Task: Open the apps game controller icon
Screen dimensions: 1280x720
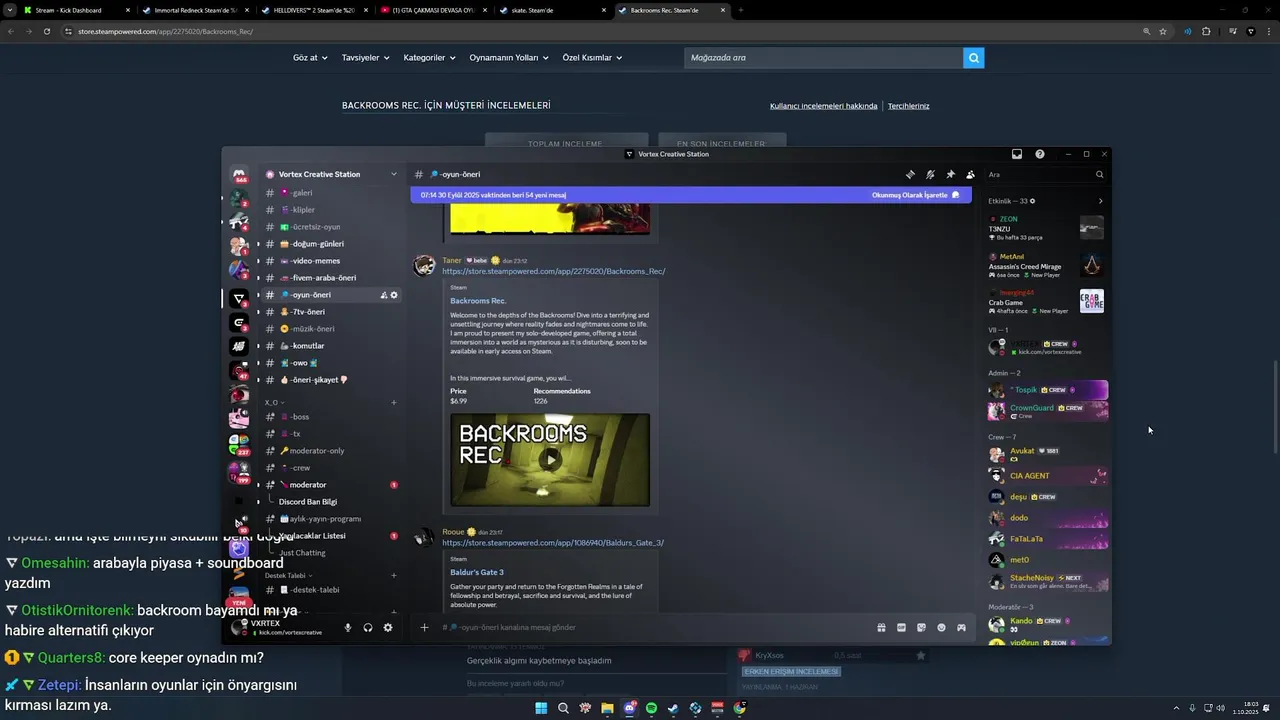Action: [961, 627]
